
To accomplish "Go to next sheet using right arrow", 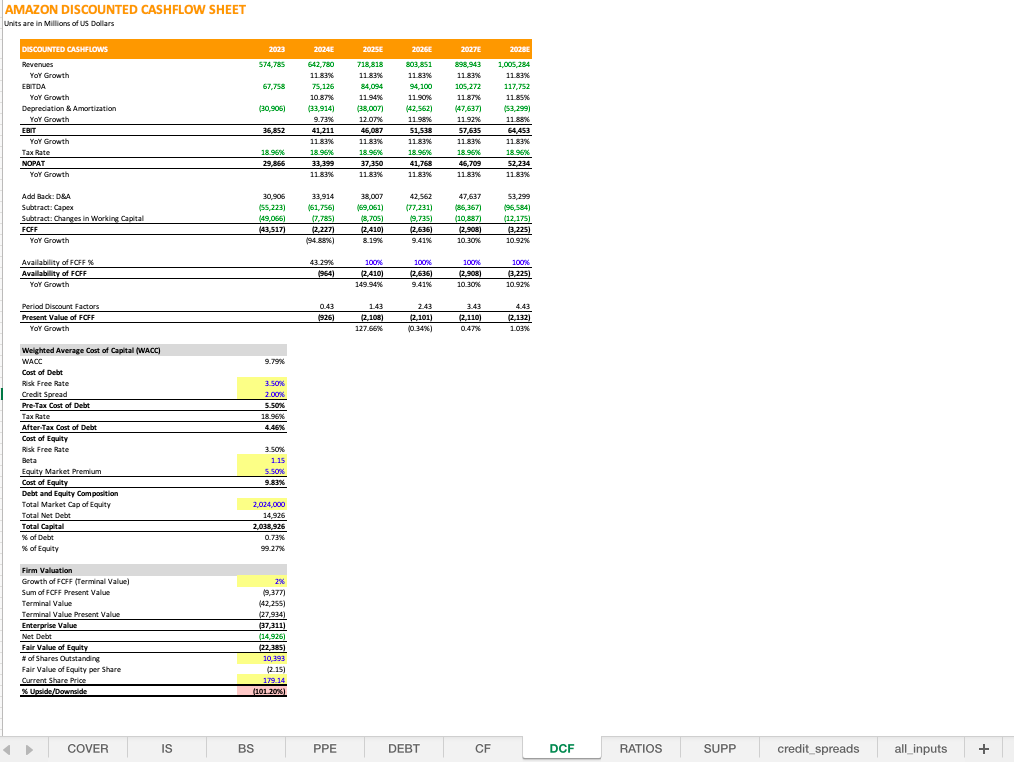I will click(29, 749).
